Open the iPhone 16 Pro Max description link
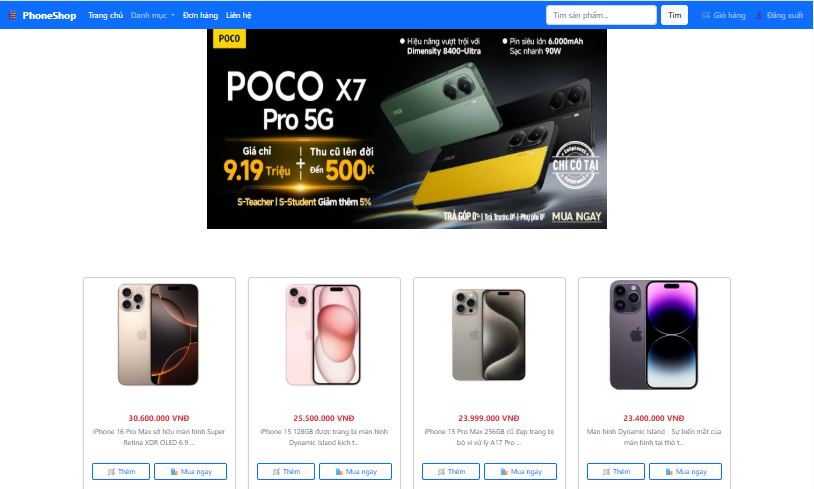 [x=159, y=436]
